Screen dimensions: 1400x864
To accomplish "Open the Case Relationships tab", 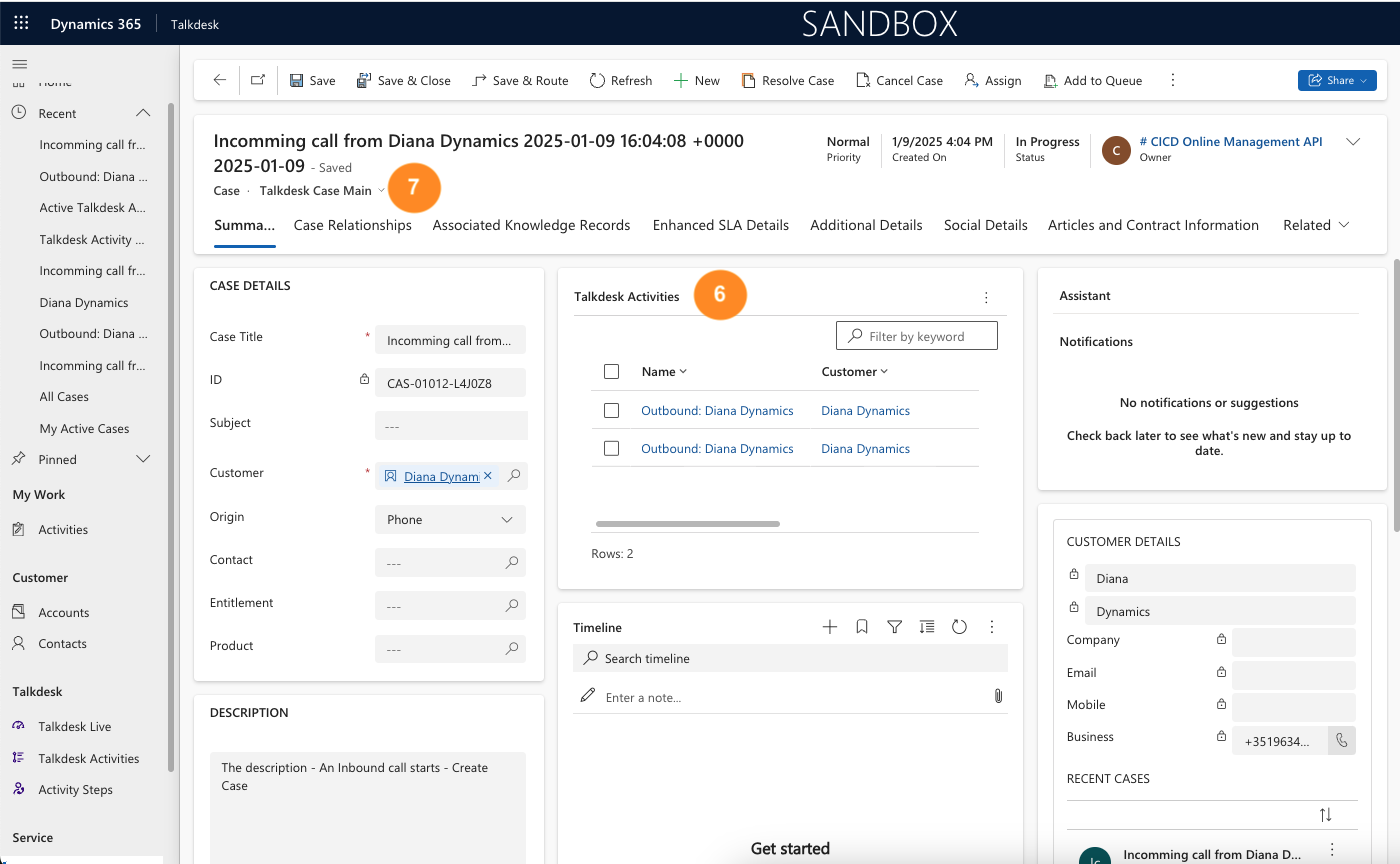I will point(353,225).
